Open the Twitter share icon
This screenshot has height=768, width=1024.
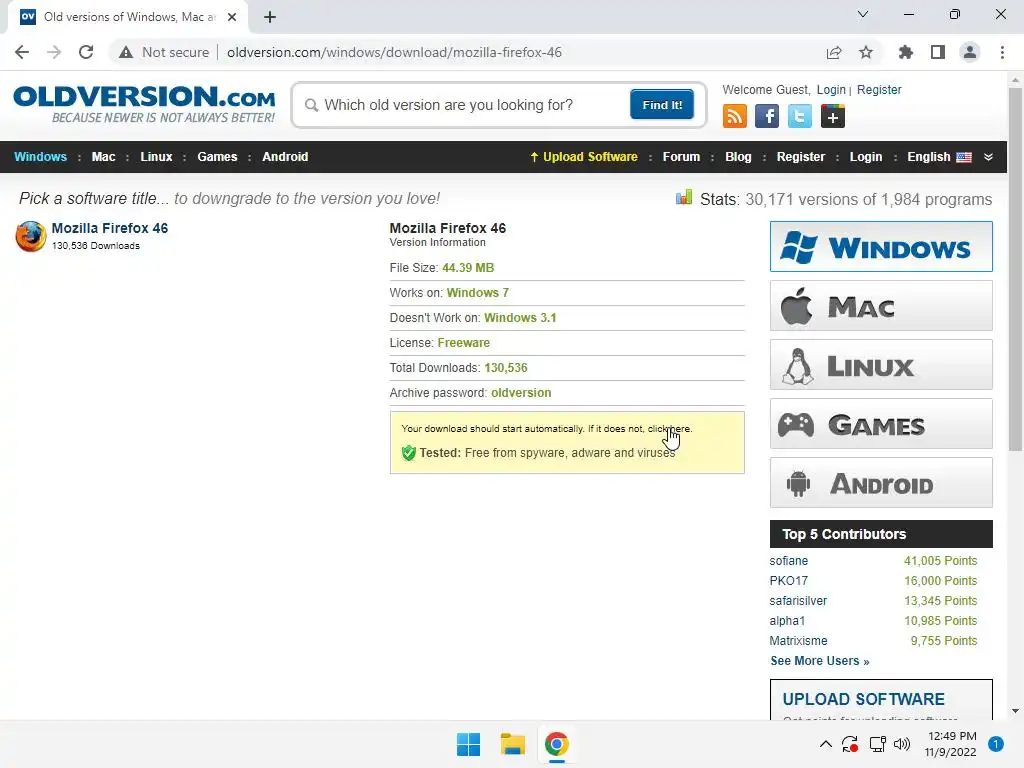[800, 117]
